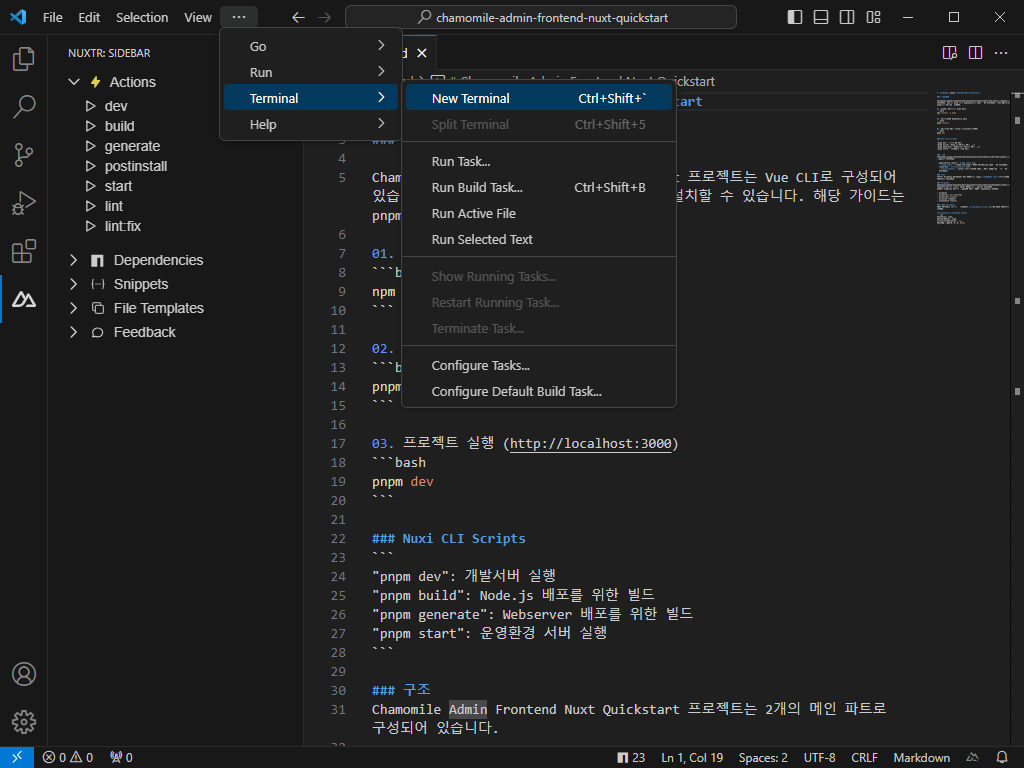Open notifications bell in status bar

[x=1002, y=757]
